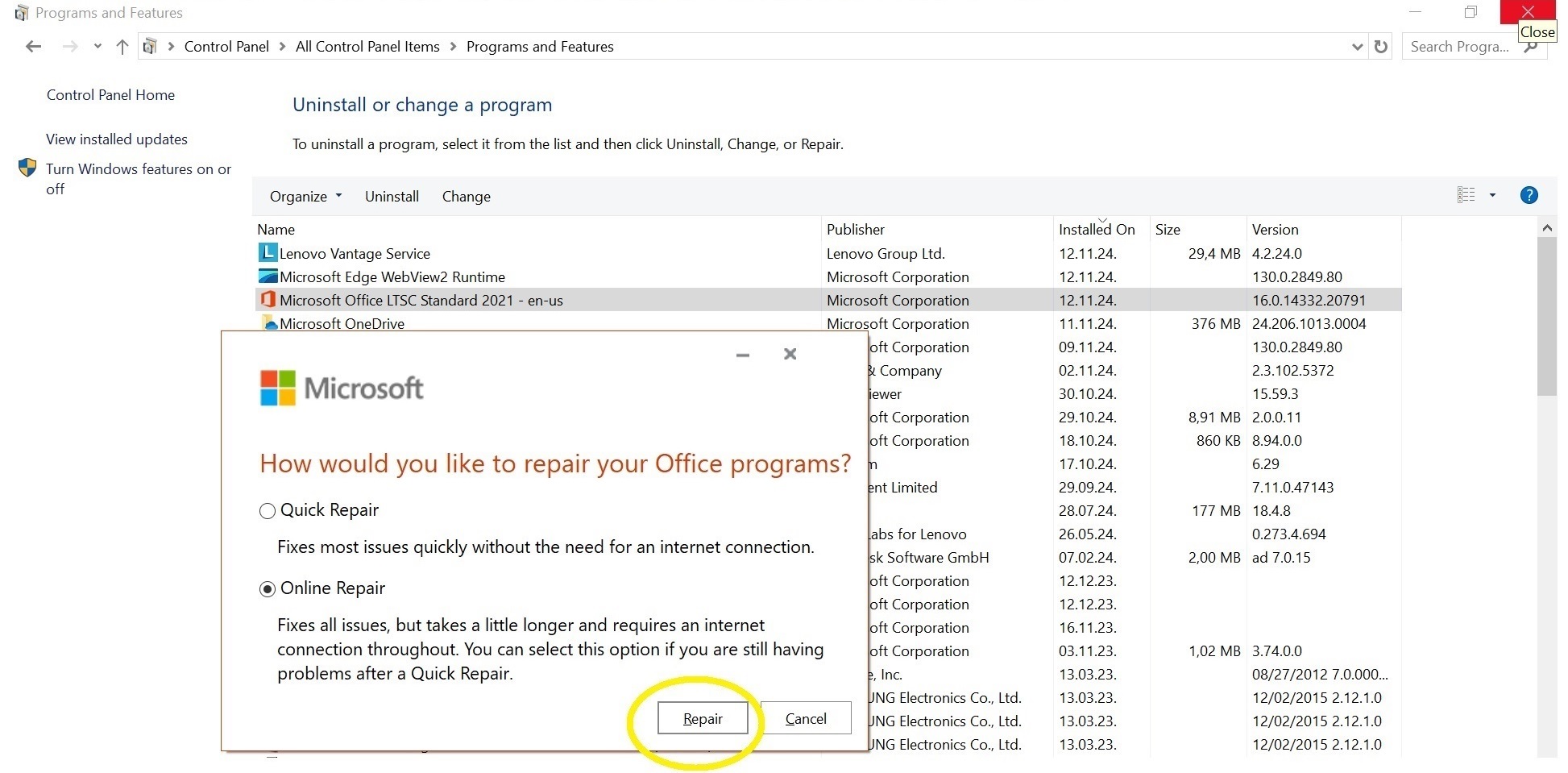Click the Microsoft OneDrive cloud icon
Viewport: 1568px width, 773px height.
(x=268, y=323)
